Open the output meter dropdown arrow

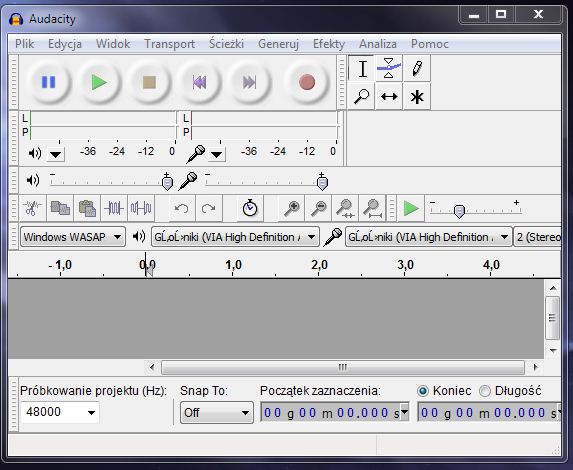[x=56, y=154]
